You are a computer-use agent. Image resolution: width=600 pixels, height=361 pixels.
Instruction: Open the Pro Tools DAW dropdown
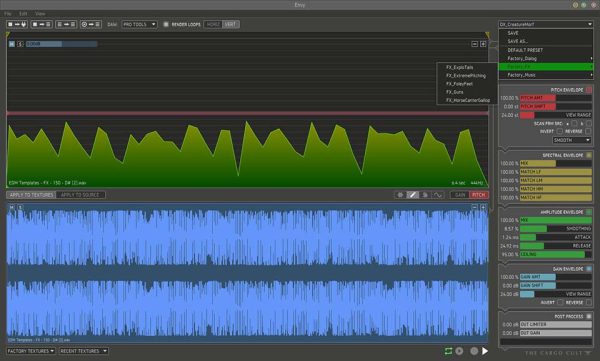pos(139,24)
